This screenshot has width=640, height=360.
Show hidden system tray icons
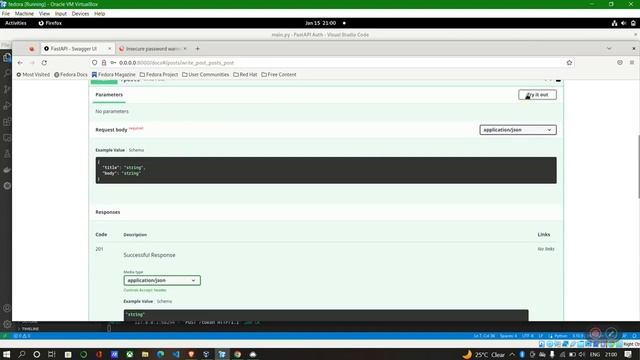[x=512, y=354]
